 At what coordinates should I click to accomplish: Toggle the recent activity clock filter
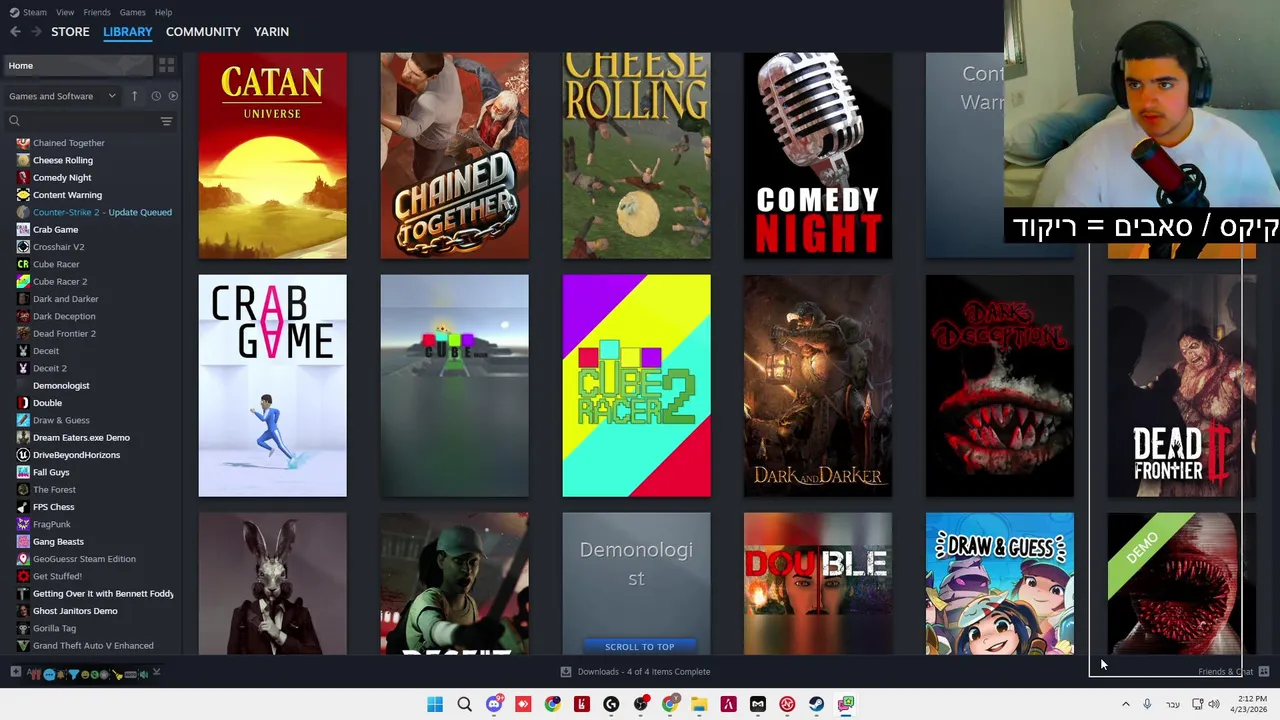155,96
